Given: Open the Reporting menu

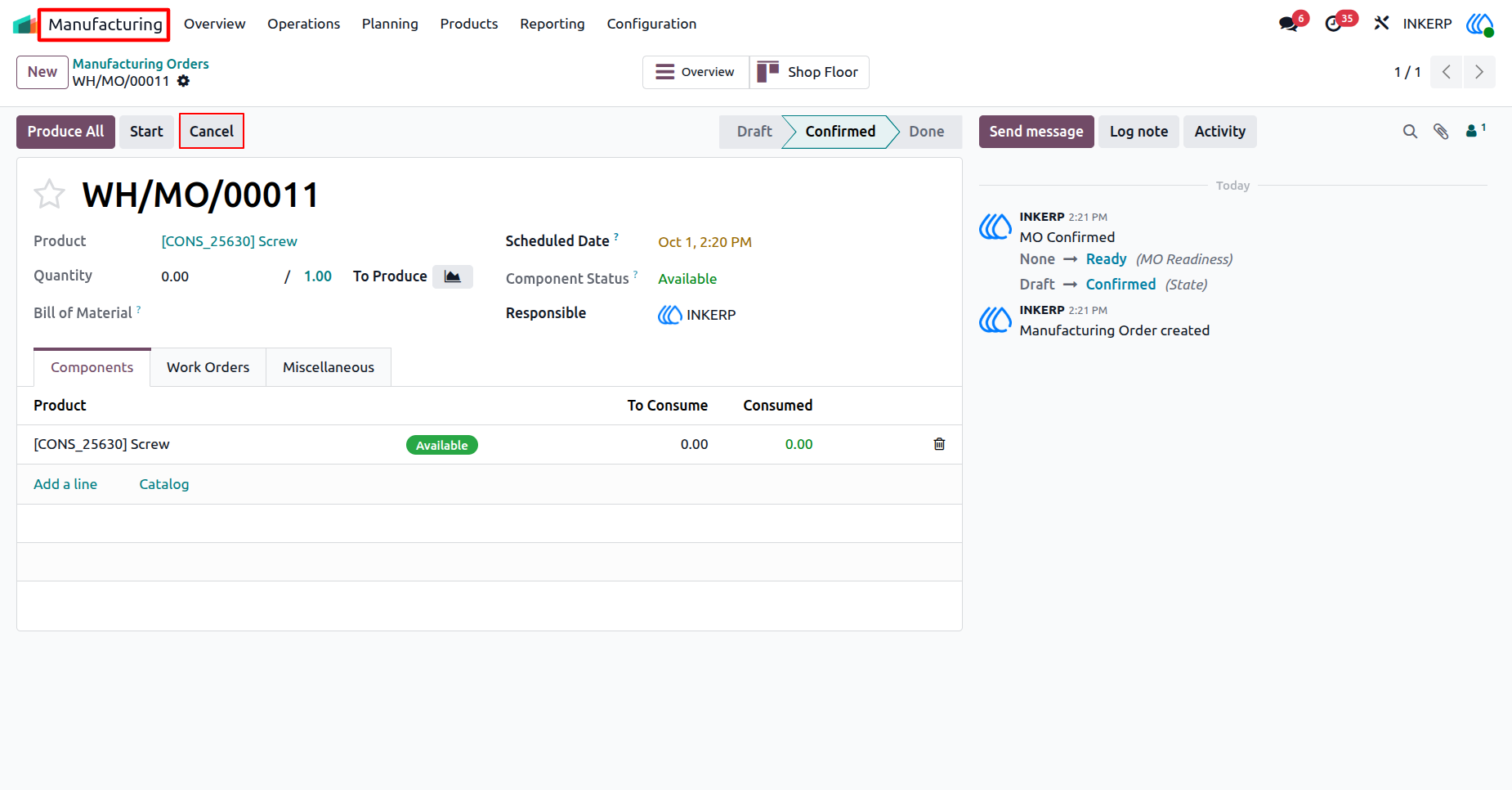Looking at the screenshot, I should coord(552,24).
